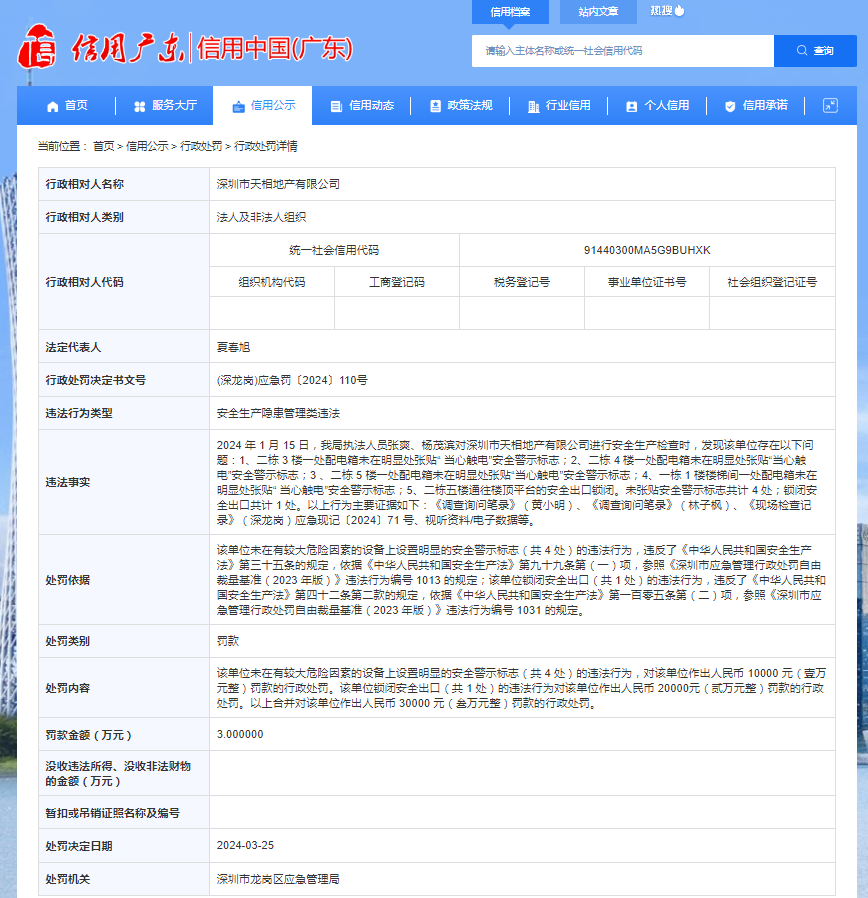Screen dimensions: 868x898
Task: Open the 信用动态 menu item
Action: (x=362, y=105)
